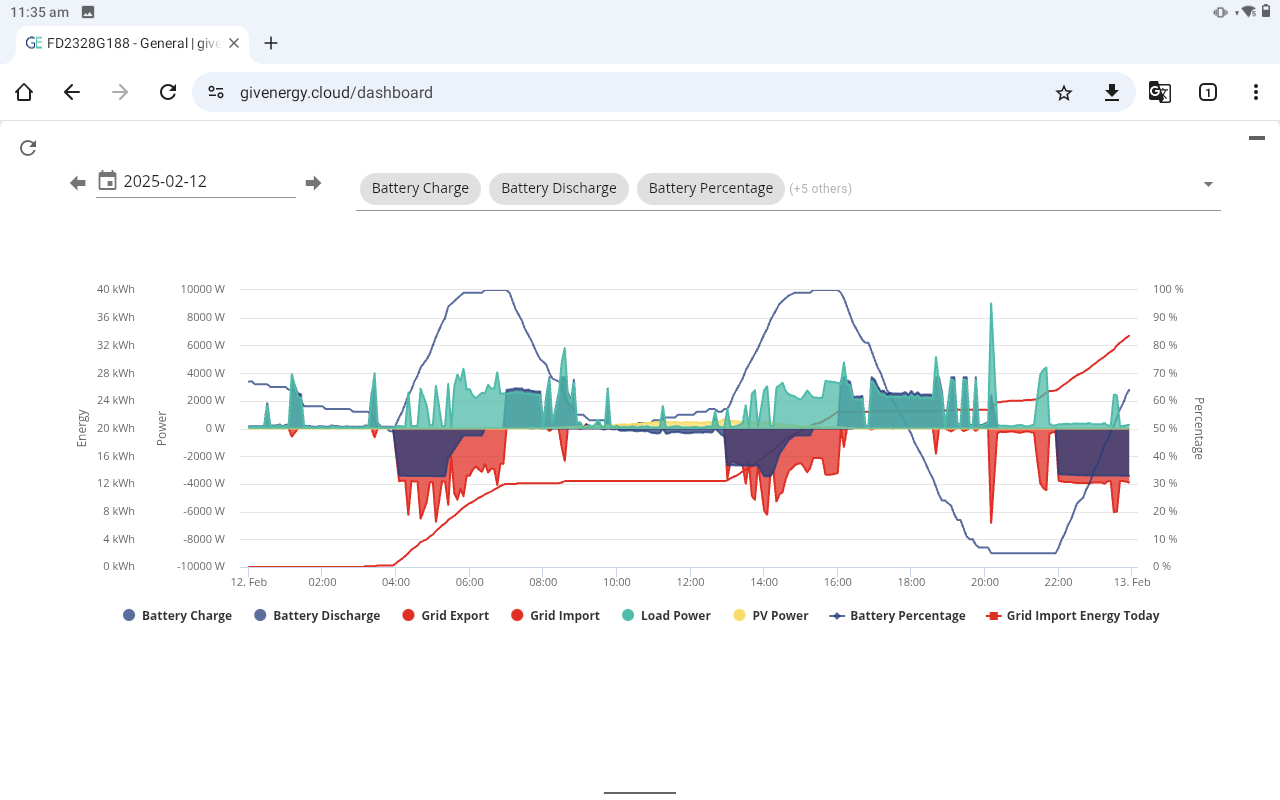Image resolution: width=1280 pixels, height=800 pixels.
Task: Toggle Grid Import series in the legend
Action: coord(555,616)
